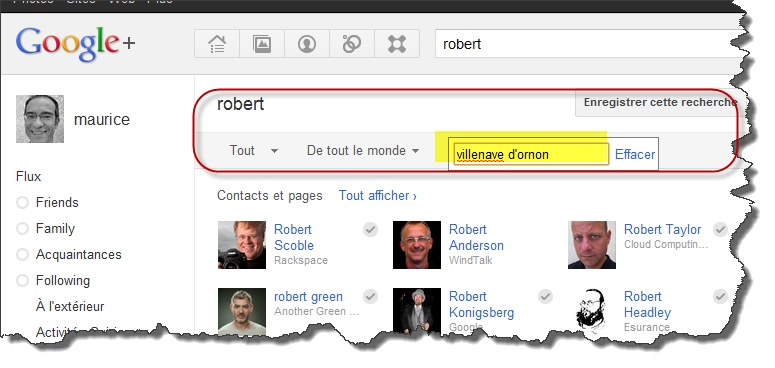Image resolution: width=775 pixels, height=368 pixels.
Task: Click the Google+ logo
Action: tap(75, 44)
